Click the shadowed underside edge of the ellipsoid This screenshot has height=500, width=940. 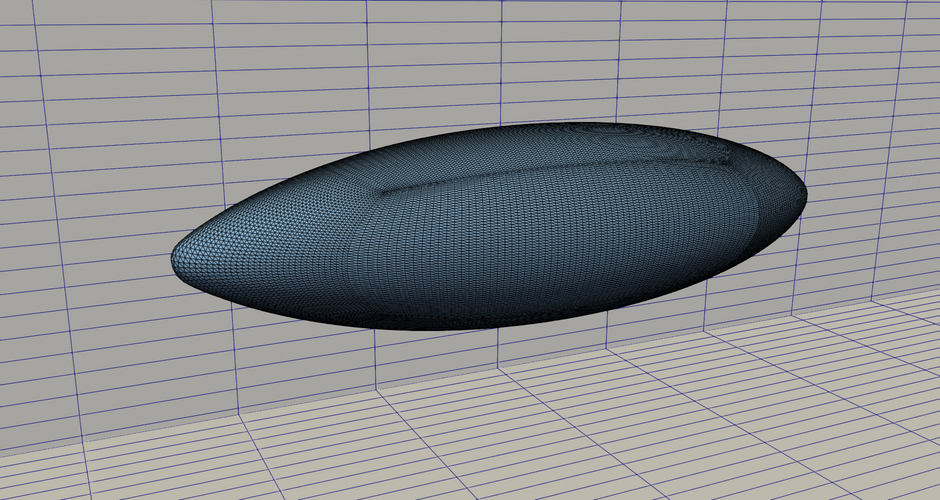[x=480, y=321]
